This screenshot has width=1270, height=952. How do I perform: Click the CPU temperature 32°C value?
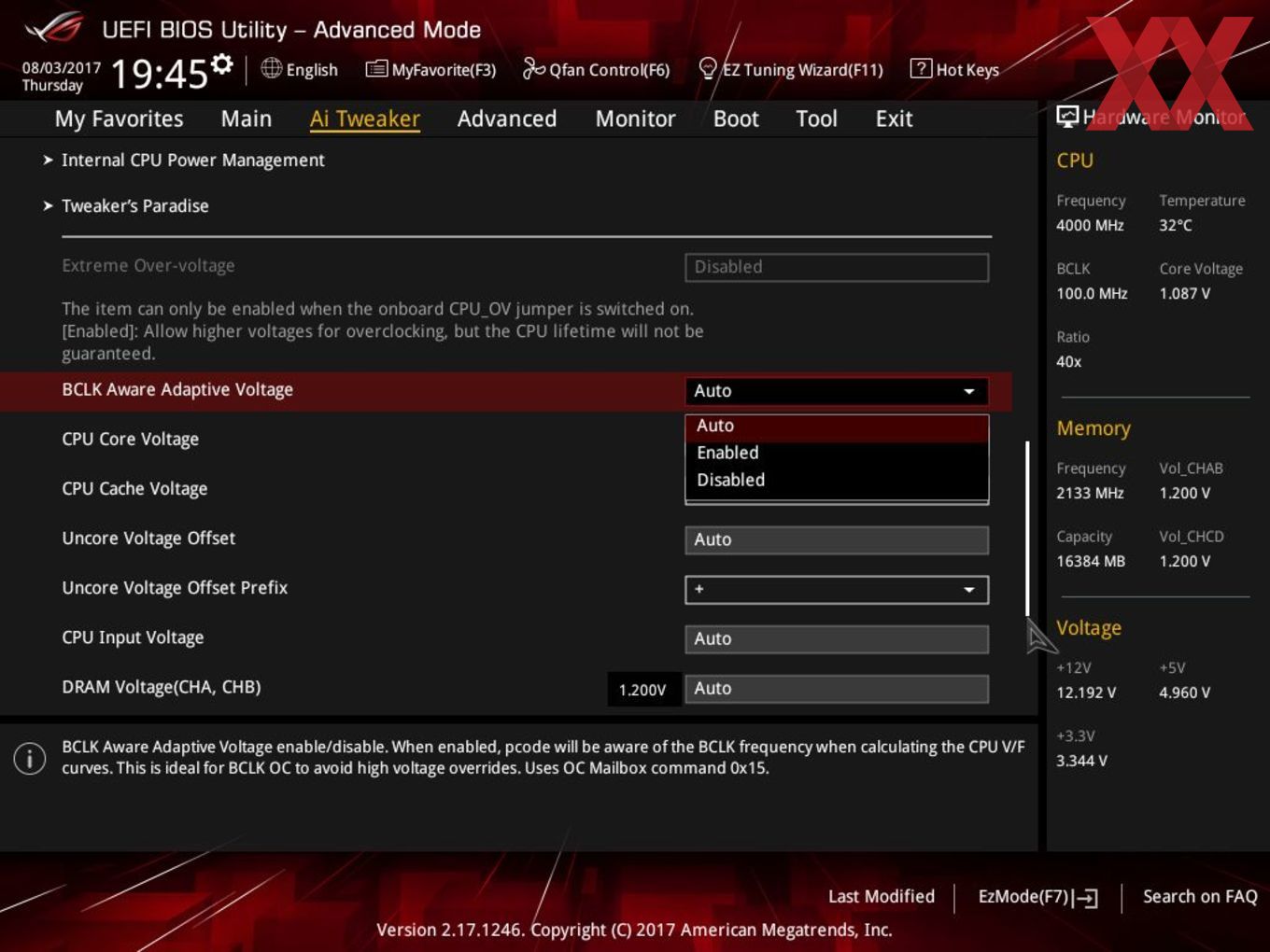(1176, 225)
